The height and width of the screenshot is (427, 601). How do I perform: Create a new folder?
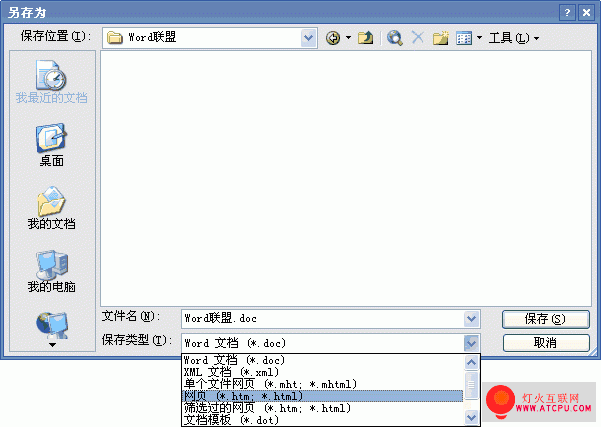pos(441,38)
